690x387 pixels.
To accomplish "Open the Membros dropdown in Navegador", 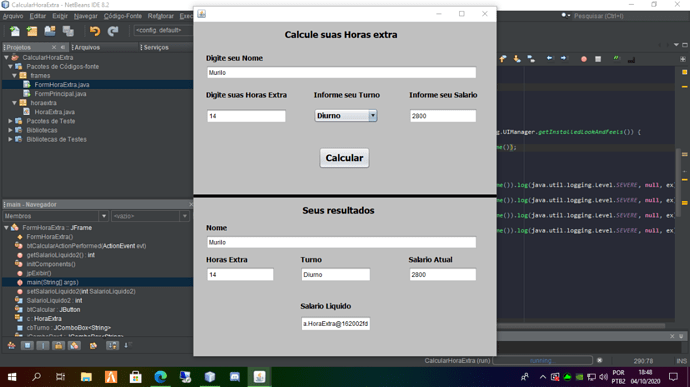I will click(x=55, y=216).
